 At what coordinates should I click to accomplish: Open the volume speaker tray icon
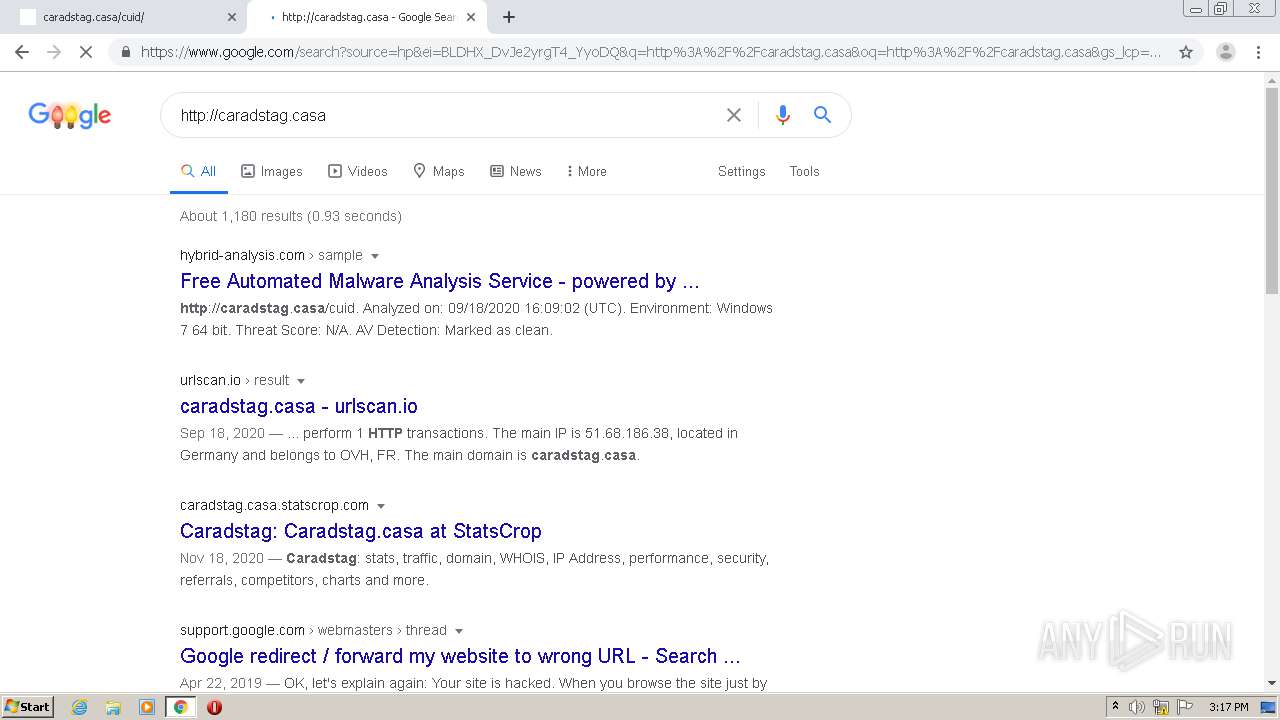coord(1137,707)
